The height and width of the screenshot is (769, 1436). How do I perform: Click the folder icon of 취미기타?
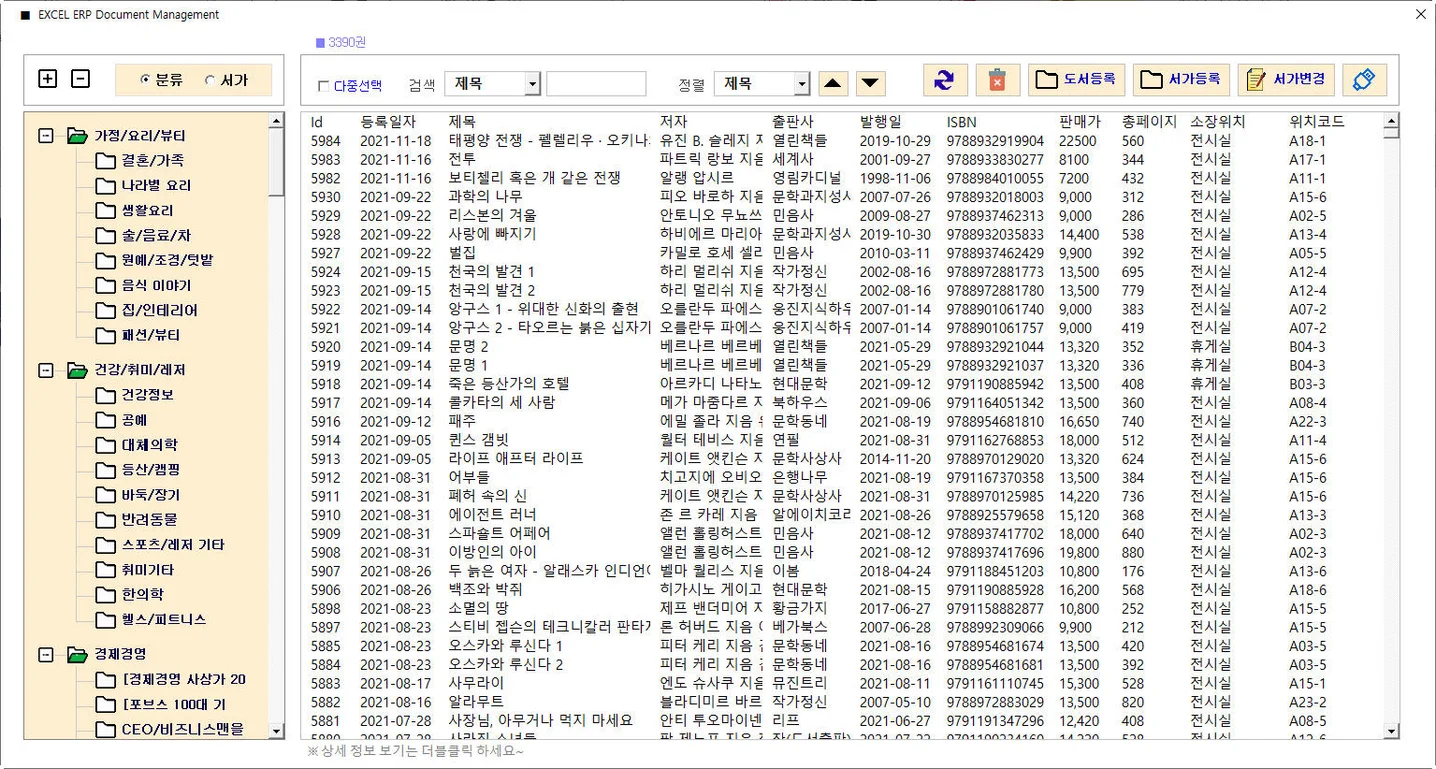106,570
